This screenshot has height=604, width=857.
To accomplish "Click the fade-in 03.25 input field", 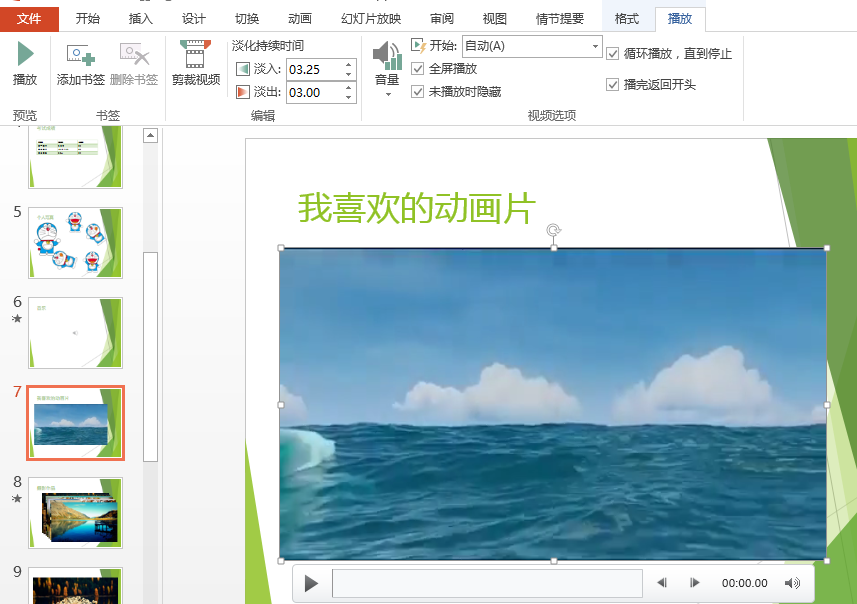I will click(314, 69).
